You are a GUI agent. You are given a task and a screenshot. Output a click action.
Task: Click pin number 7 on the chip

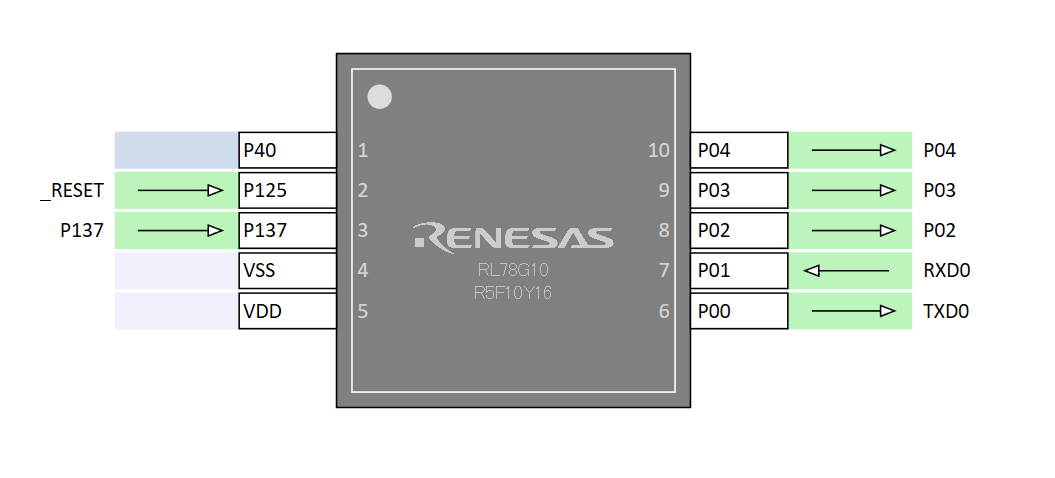tap(664, 271)
